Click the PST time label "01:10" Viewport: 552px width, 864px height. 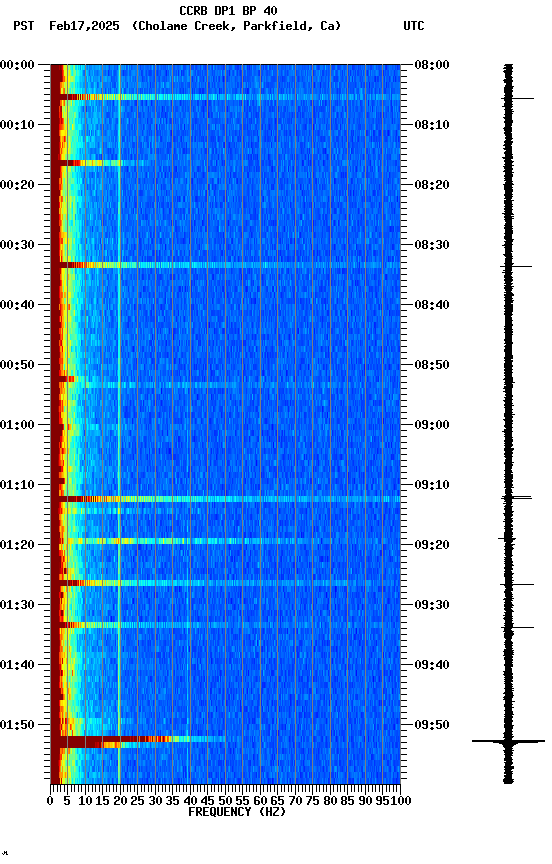(x=17, y=485)
